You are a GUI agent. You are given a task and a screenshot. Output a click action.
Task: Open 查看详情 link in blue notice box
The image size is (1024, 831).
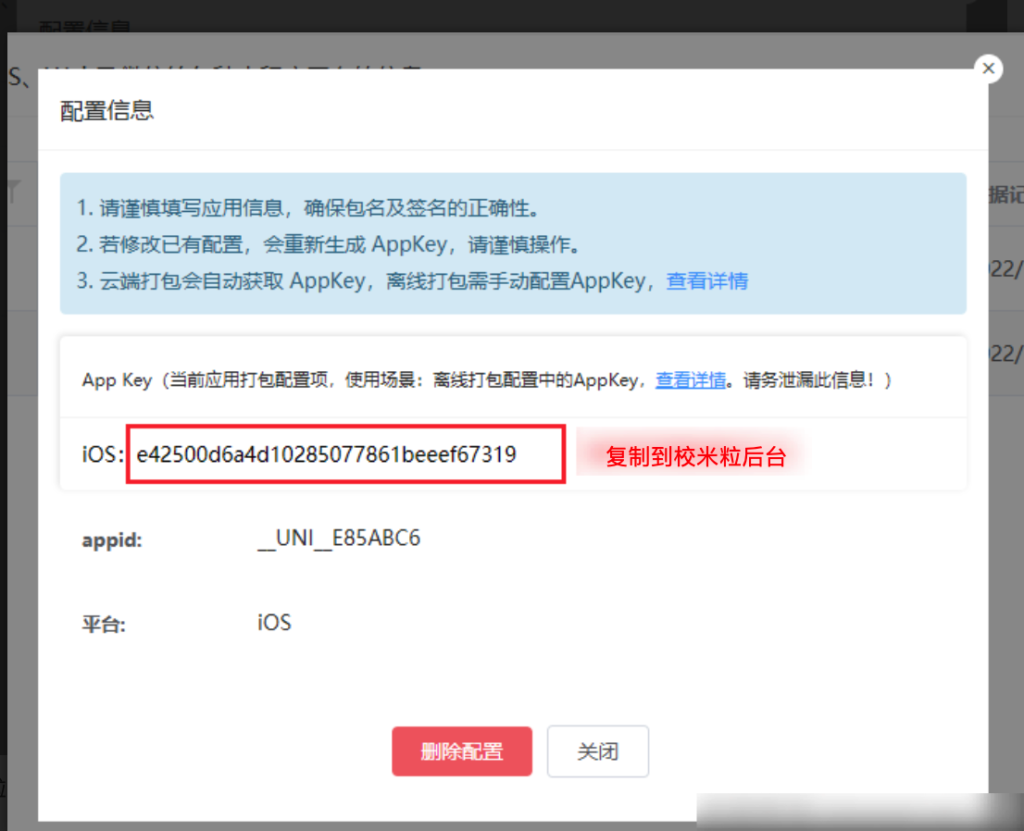click(707, 281)
